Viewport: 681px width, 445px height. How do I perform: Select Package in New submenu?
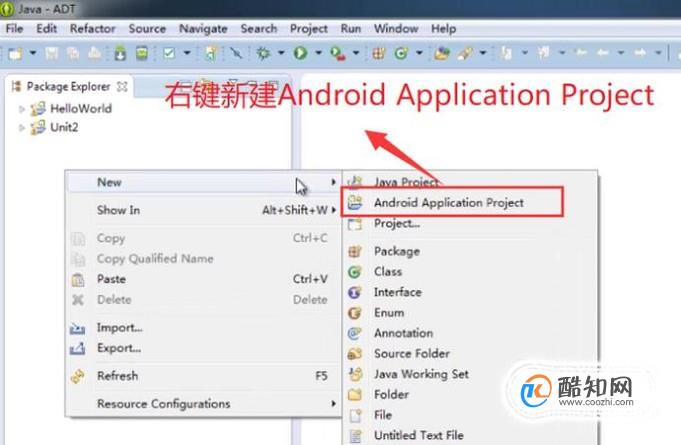point(470,251)
